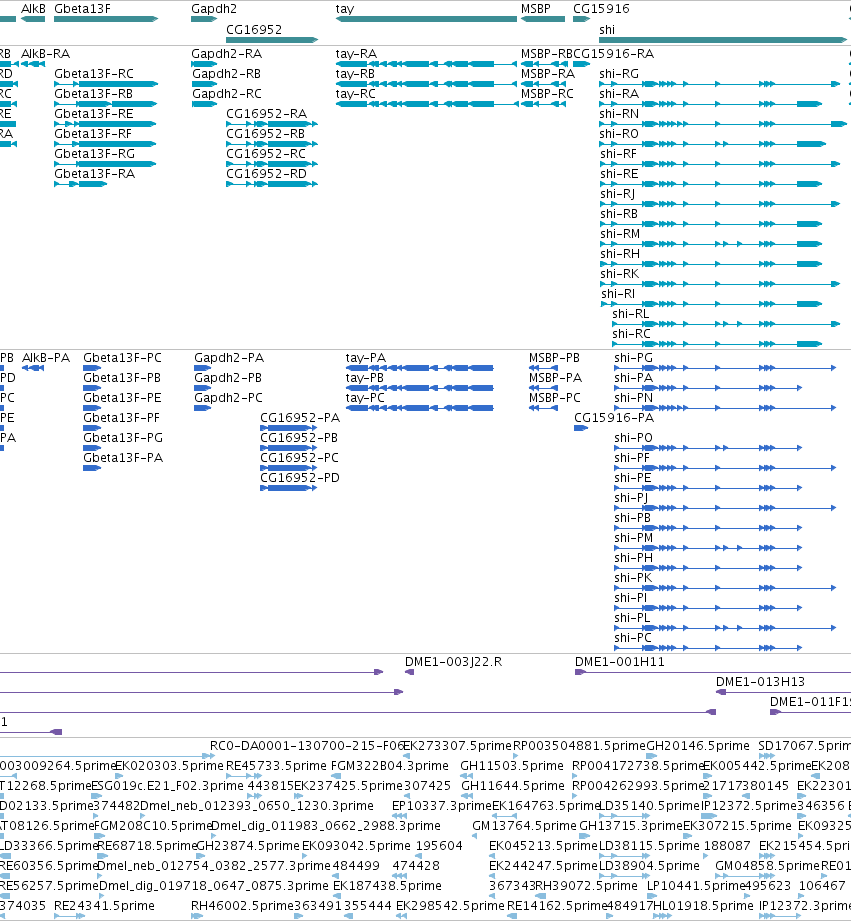851x921 pixels.
Task: Select transcript tay-RC
Action: coord(355,93)
